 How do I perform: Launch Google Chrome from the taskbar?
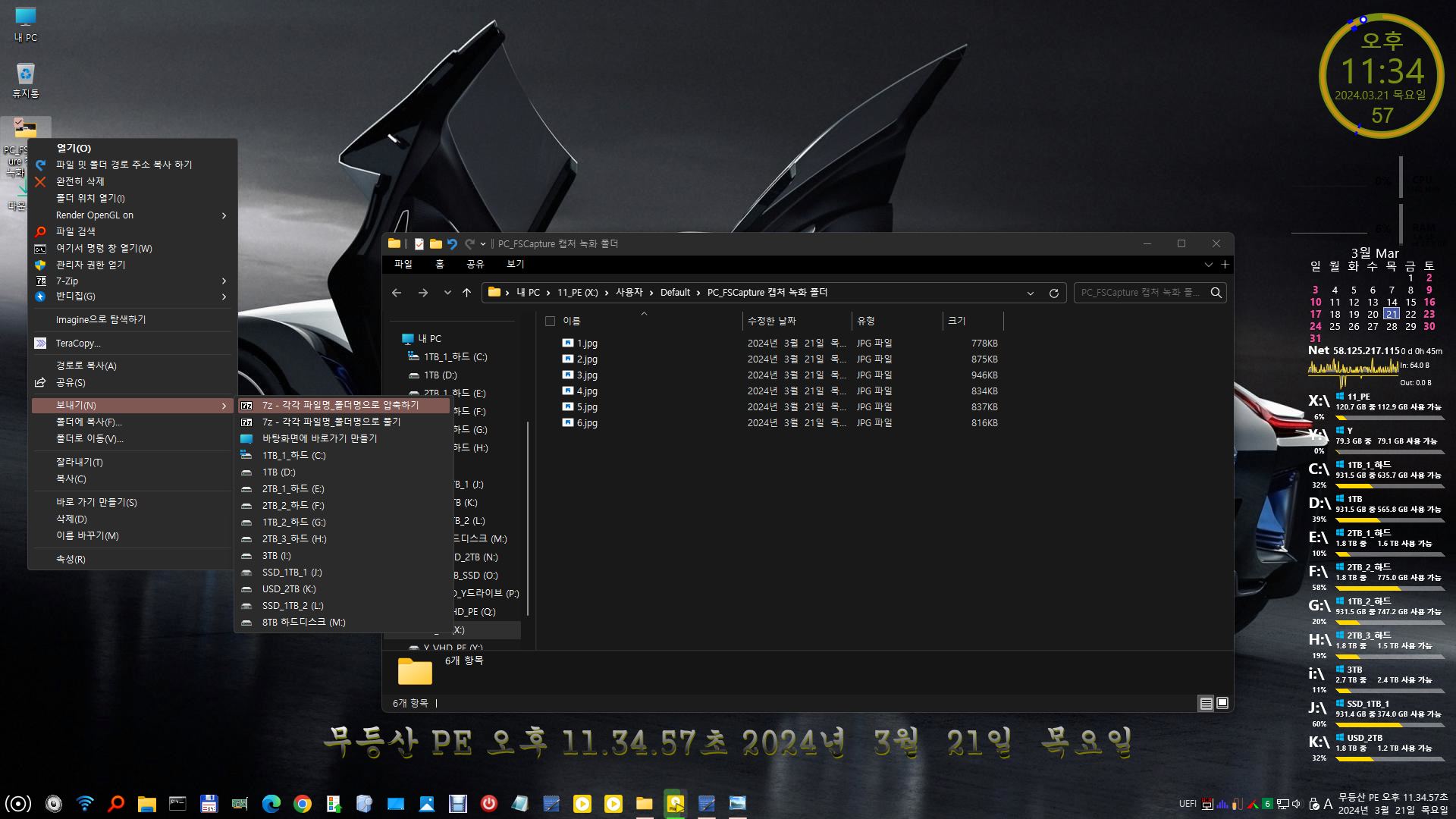coord(303,804)
